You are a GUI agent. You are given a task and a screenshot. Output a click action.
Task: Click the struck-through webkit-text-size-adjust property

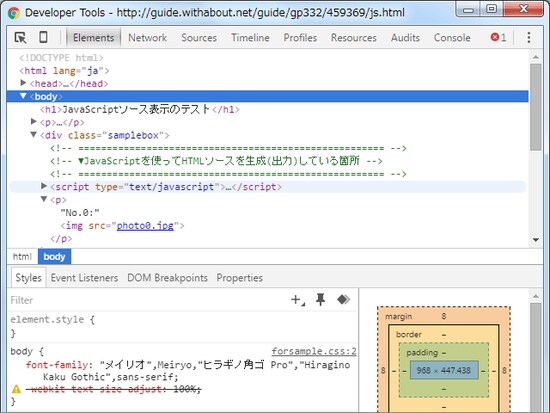pyautogui.click(x=113, y=389)
